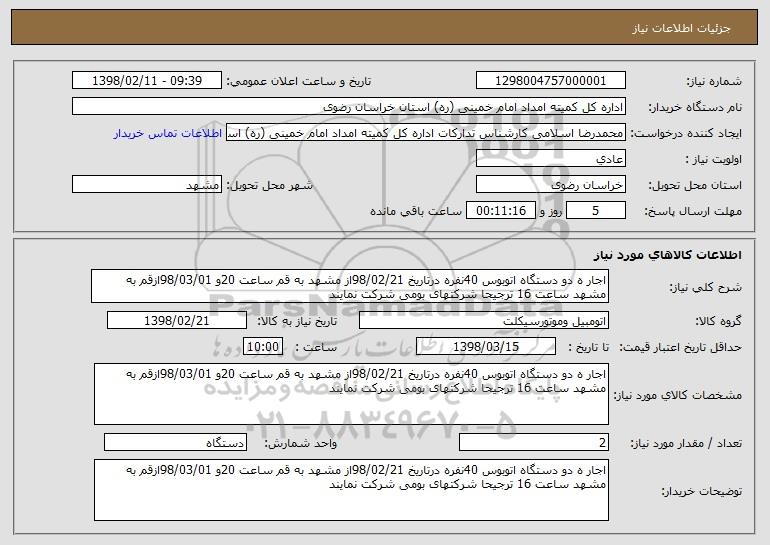Click the اولویت نیاز label
The height and width of the screenshot is (545, 770).
coord(714,160)
